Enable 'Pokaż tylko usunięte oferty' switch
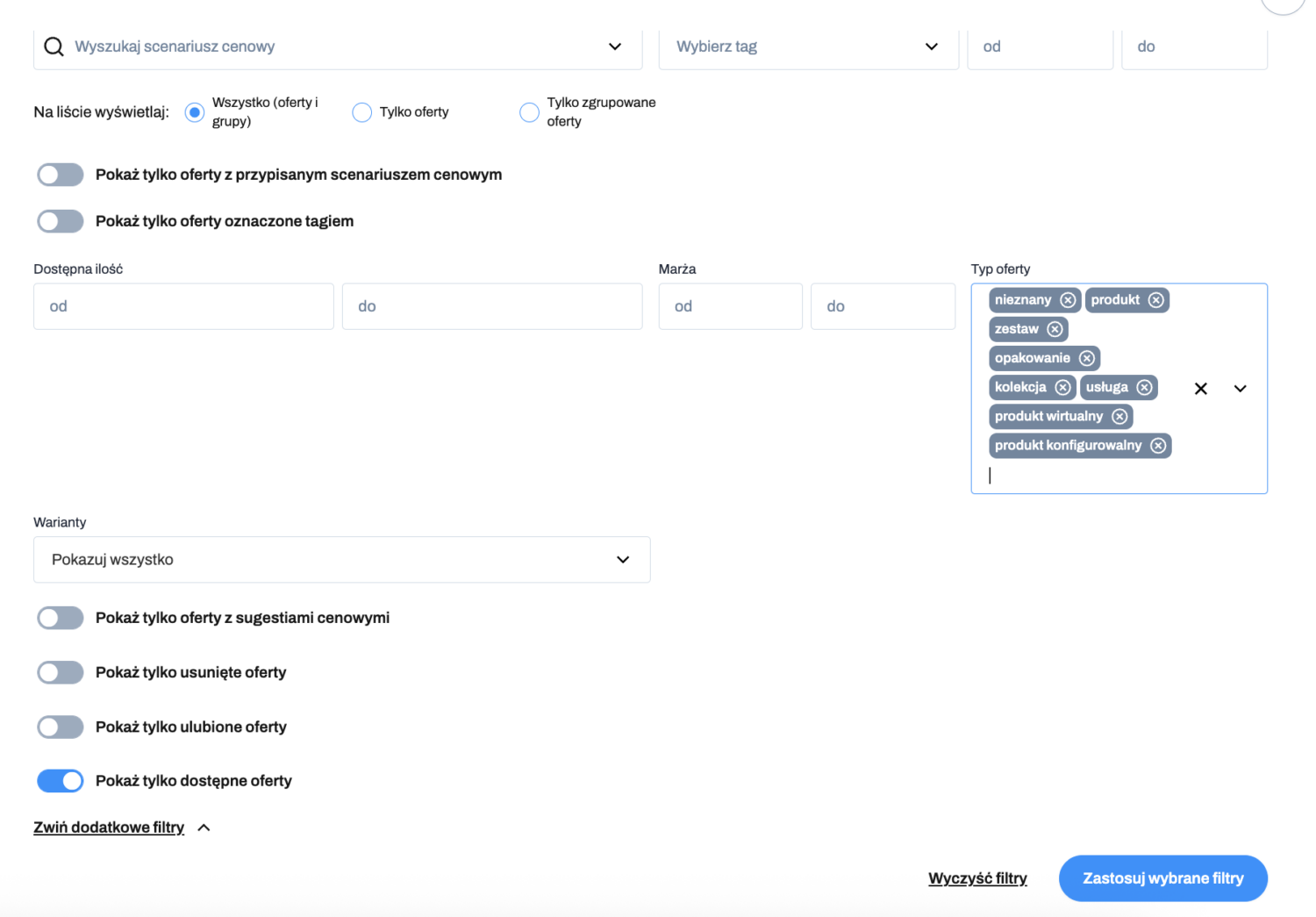1316x917 pixels. (x=61, y=672)
